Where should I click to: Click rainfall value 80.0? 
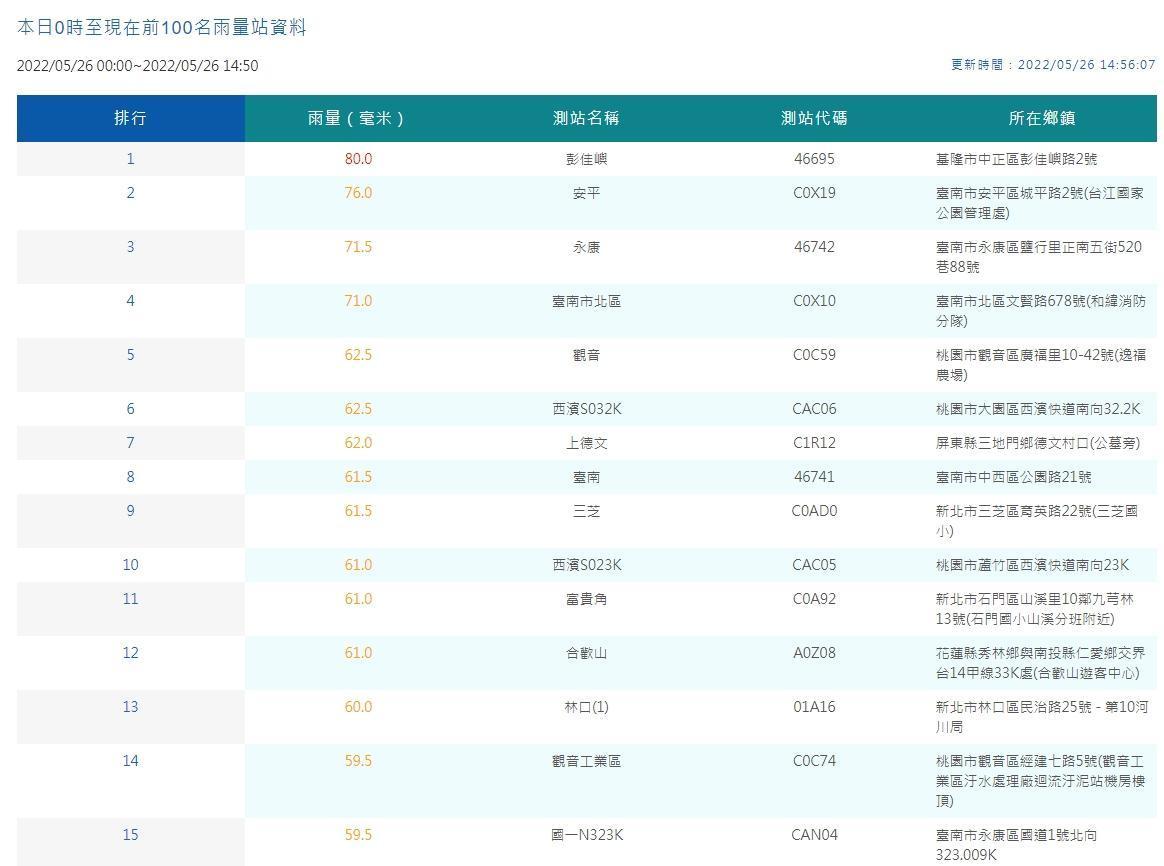coord(359,159)
